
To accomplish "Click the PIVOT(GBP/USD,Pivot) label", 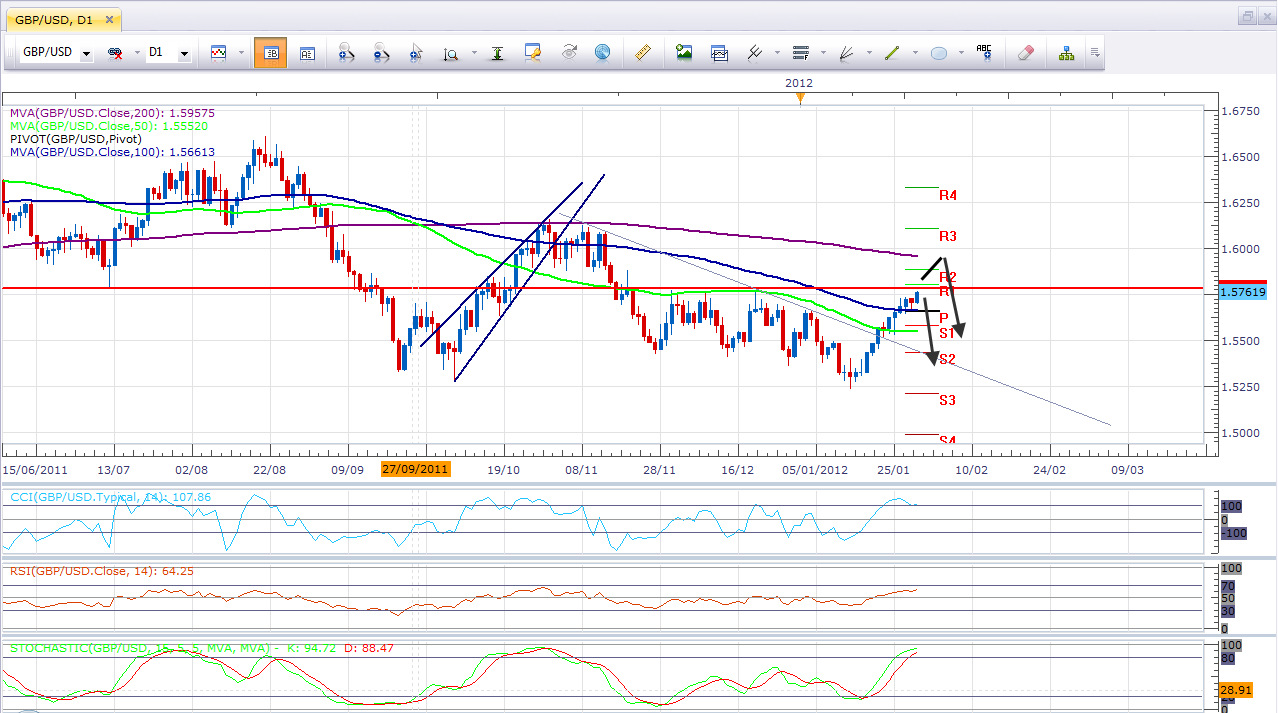I will coord(76,139).
